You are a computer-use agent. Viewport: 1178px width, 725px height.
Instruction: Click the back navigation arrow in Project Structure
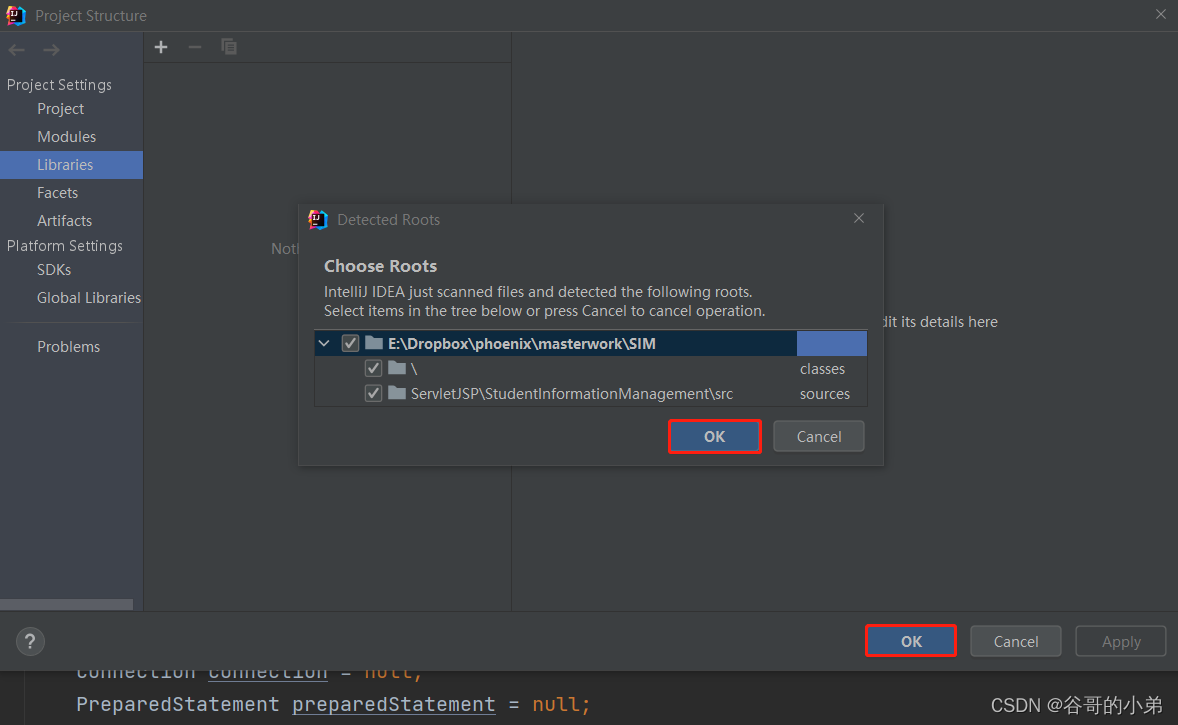pos(17,50)
